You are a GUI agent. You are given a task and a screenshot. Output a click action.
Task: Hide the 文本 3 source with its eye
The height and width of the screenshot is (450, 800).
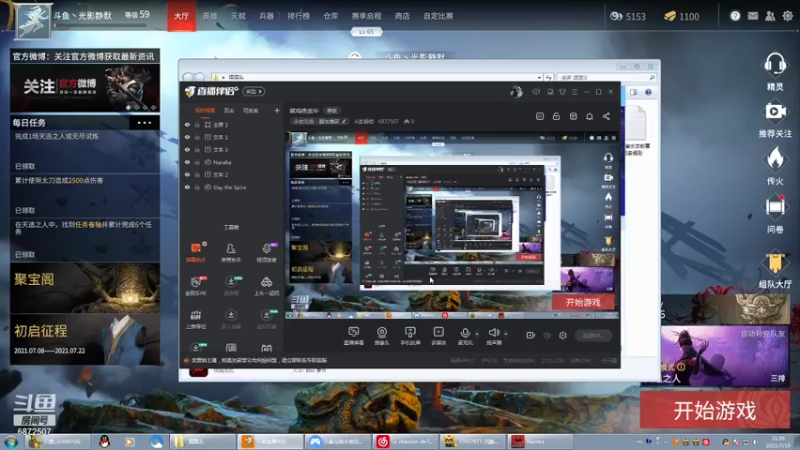tap(187, 149)
